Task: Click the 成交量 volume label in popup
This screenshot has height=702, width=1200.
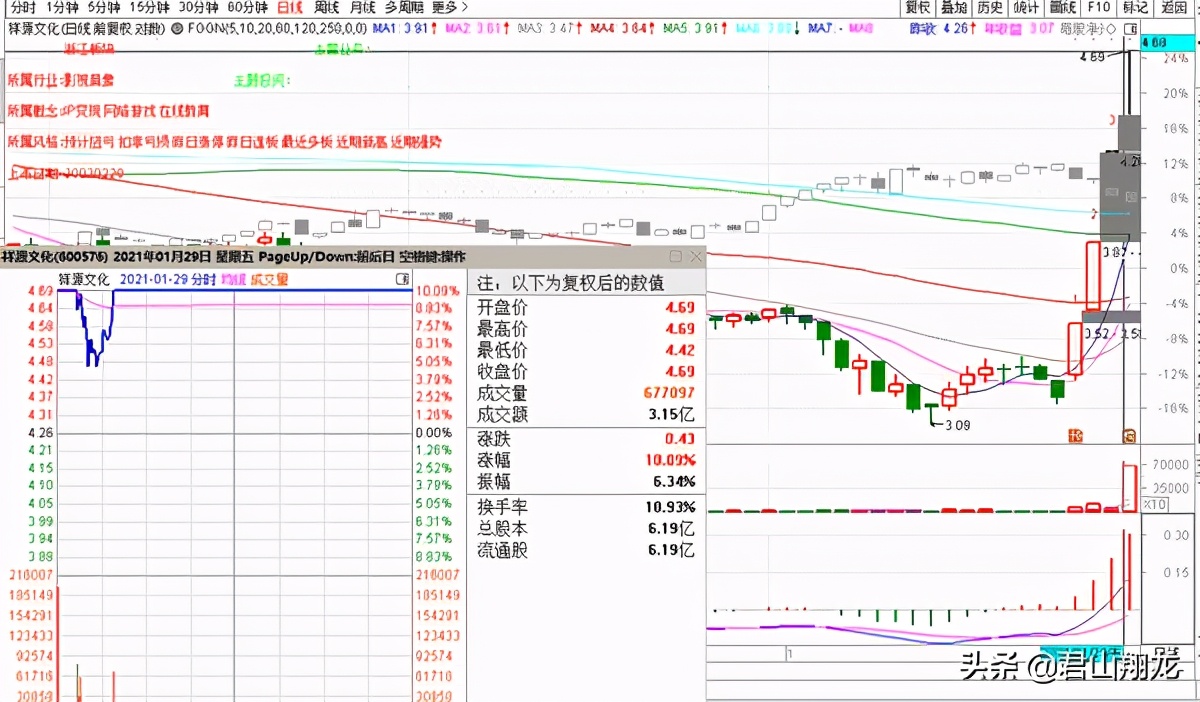Action: tap(268, 280)
